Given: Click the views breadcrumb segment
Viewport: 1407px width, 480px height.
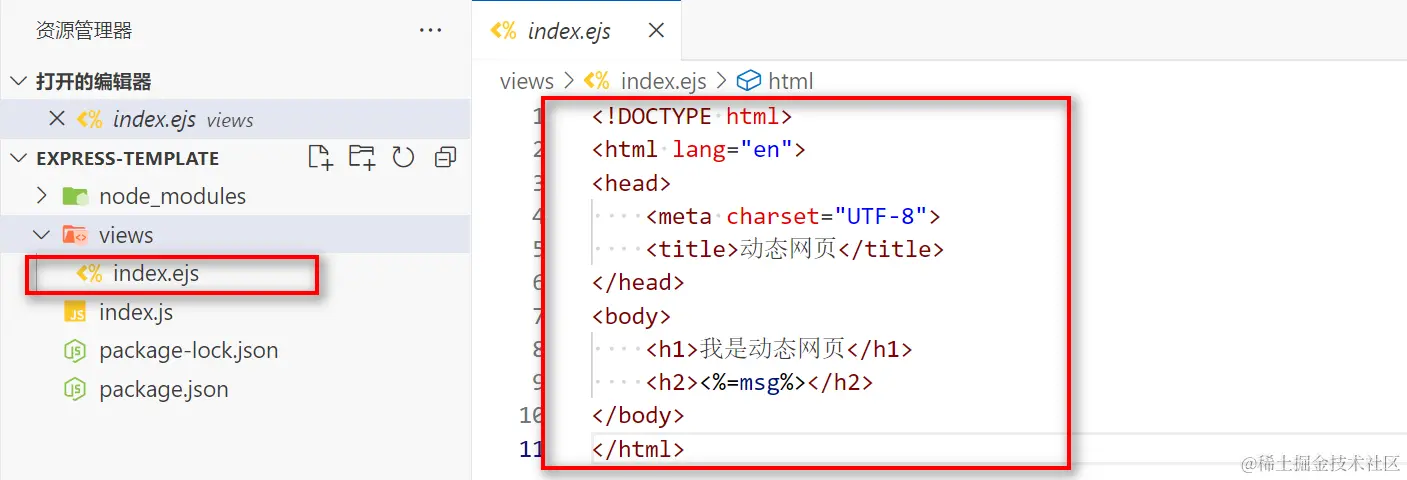Looking at the screenshot, I should [x=527, y=81].
